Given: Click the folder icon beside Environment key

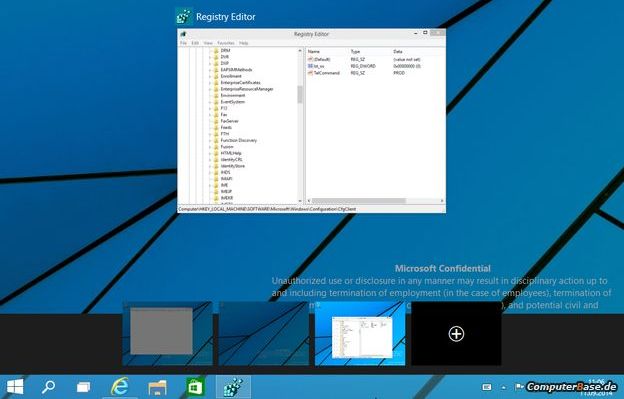Looking at the screenshot, I should coord(216,95).
